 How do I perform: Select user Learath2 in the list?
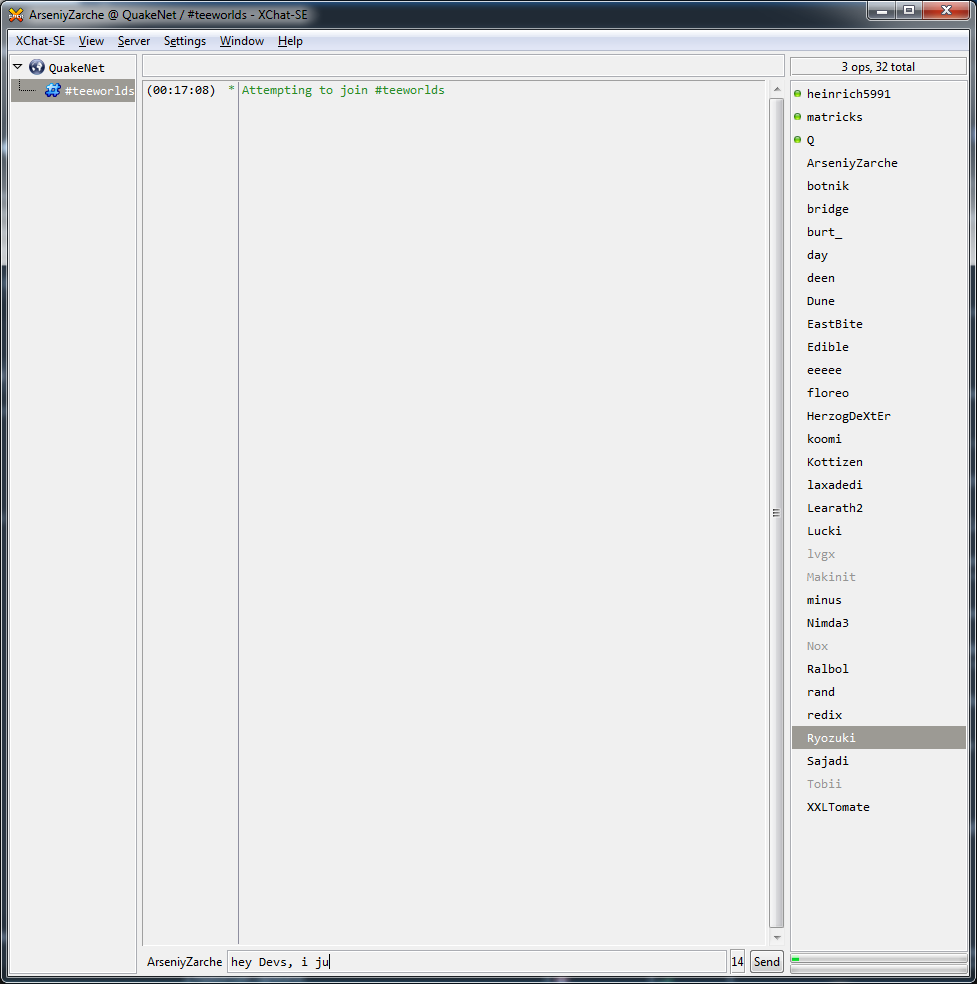click(x=878, y=508)
